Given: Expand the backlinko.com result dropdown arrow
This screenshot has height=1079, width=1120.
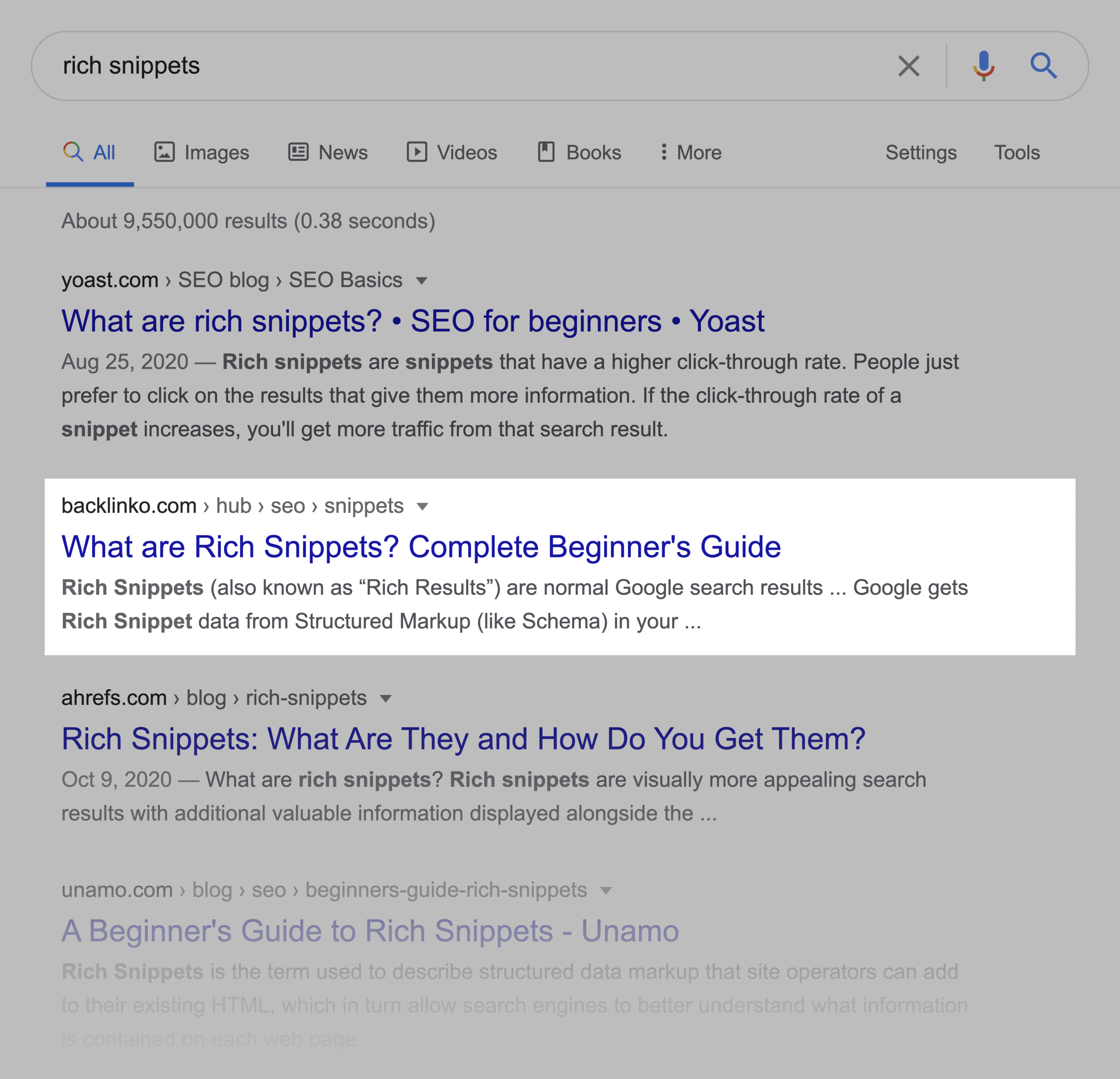Looking at the screenshot, I should click(x=422, y=506).
